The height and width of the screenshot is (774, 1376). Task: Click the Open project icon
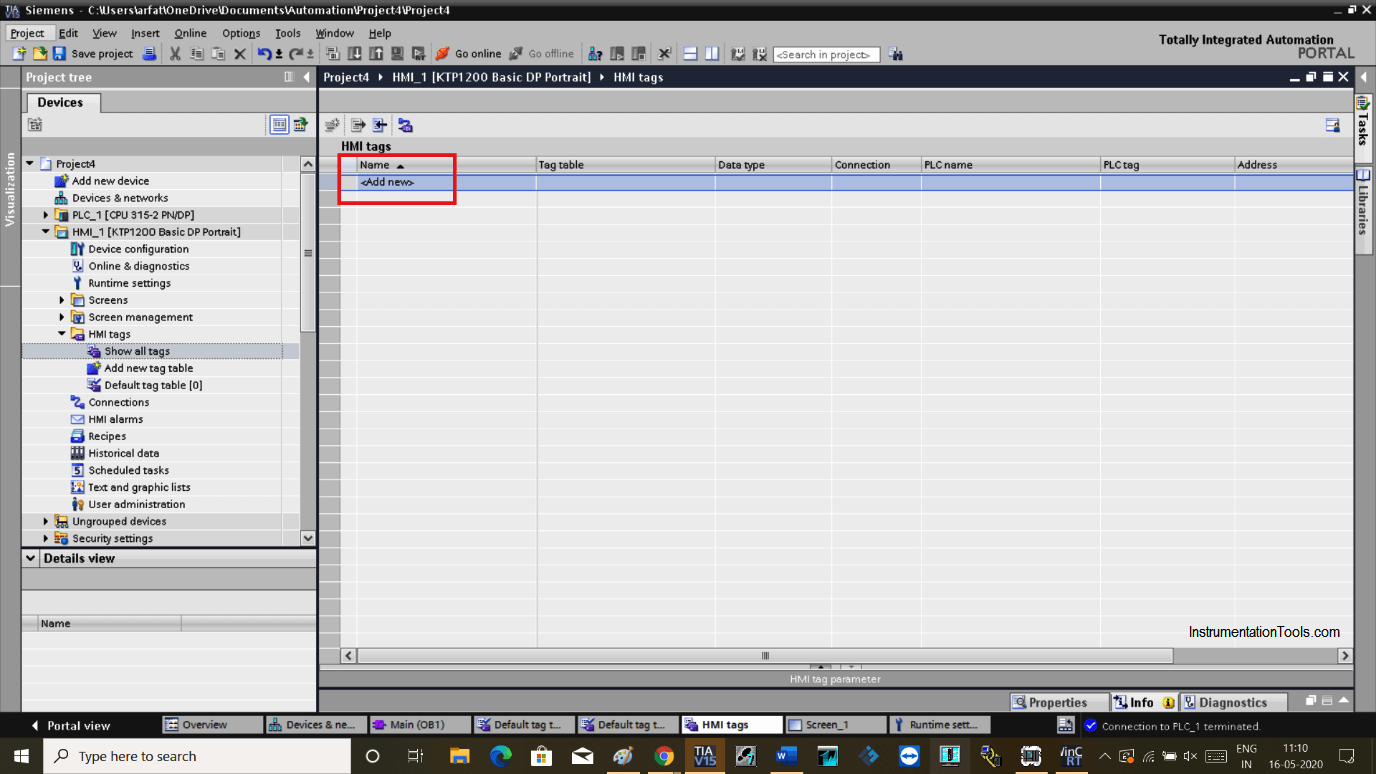[40, 54]
